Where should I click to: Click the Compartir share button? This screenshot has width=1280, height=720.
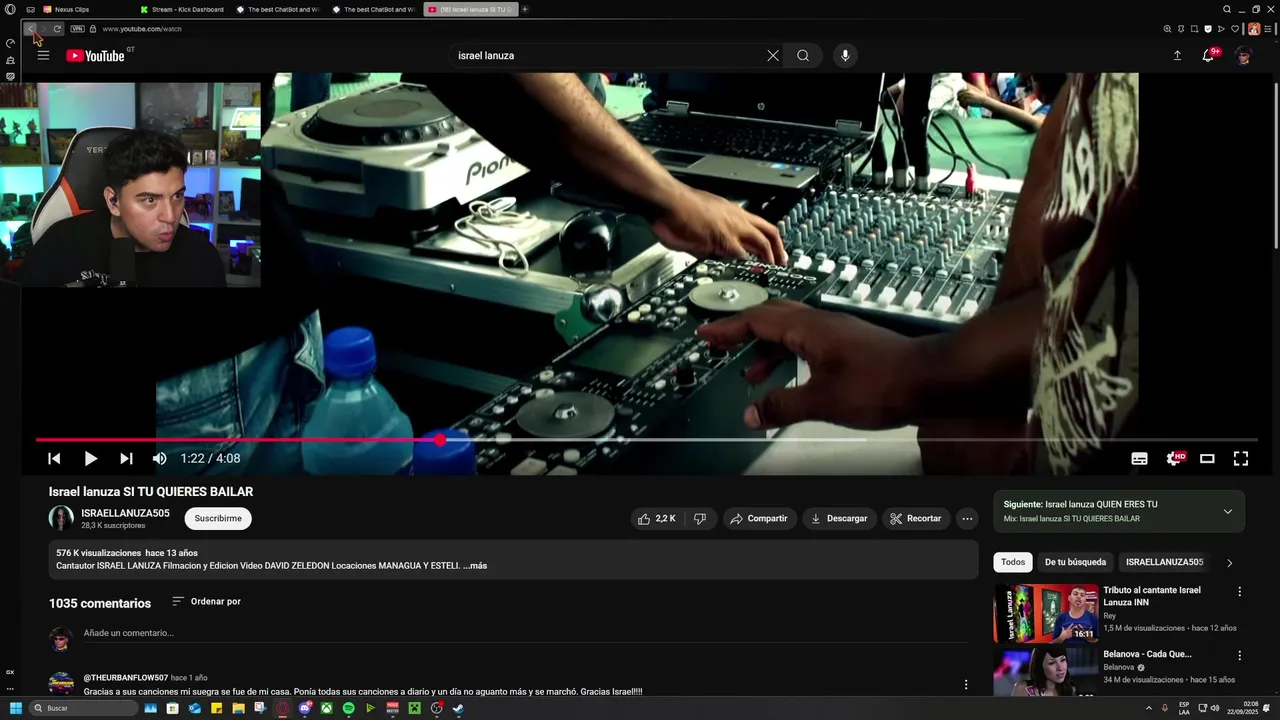(759, 518)
